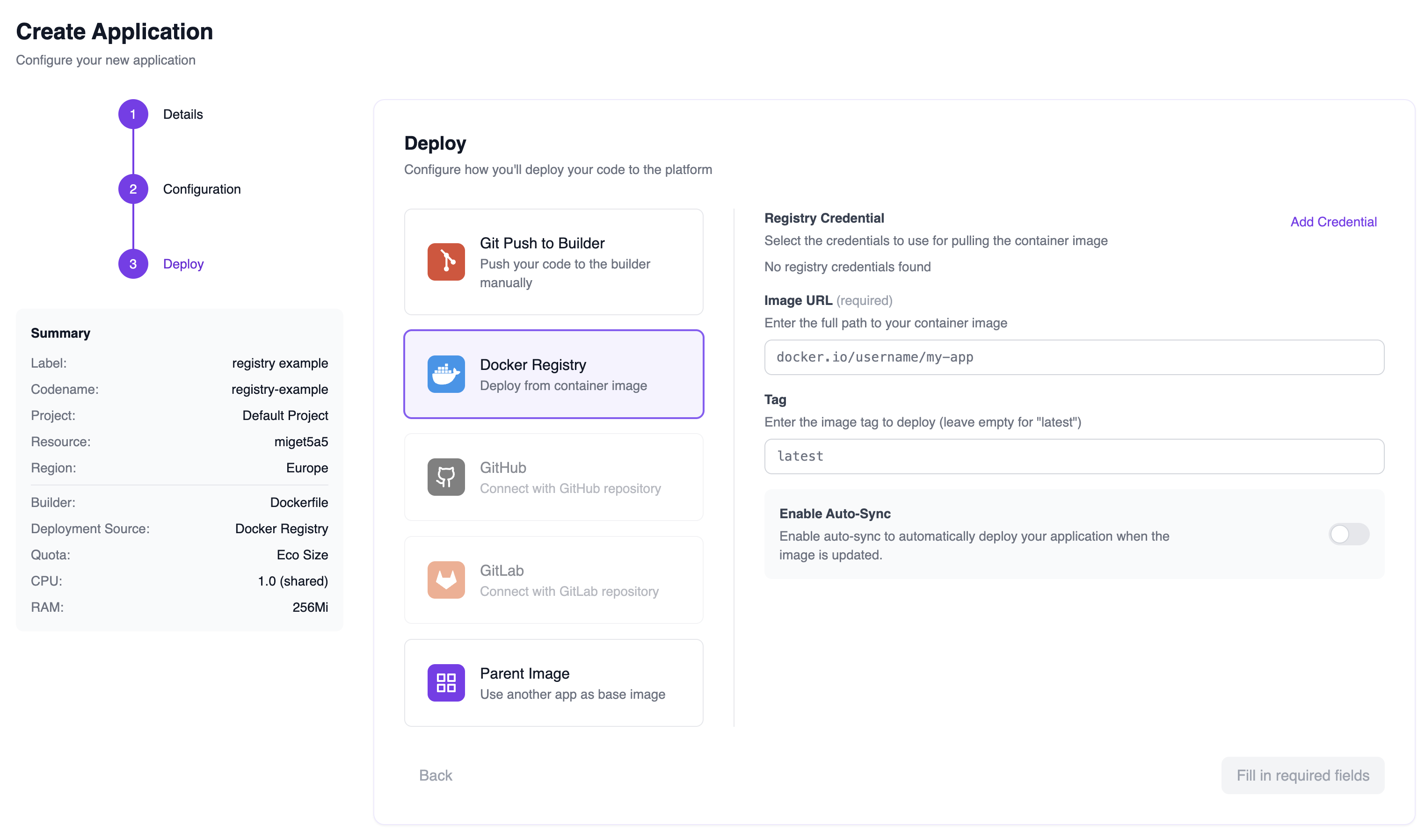Viewport: 1425px width, 840px height.
Task: Enable the Auto-Sync toggle
Action: tap(1349, 534)
